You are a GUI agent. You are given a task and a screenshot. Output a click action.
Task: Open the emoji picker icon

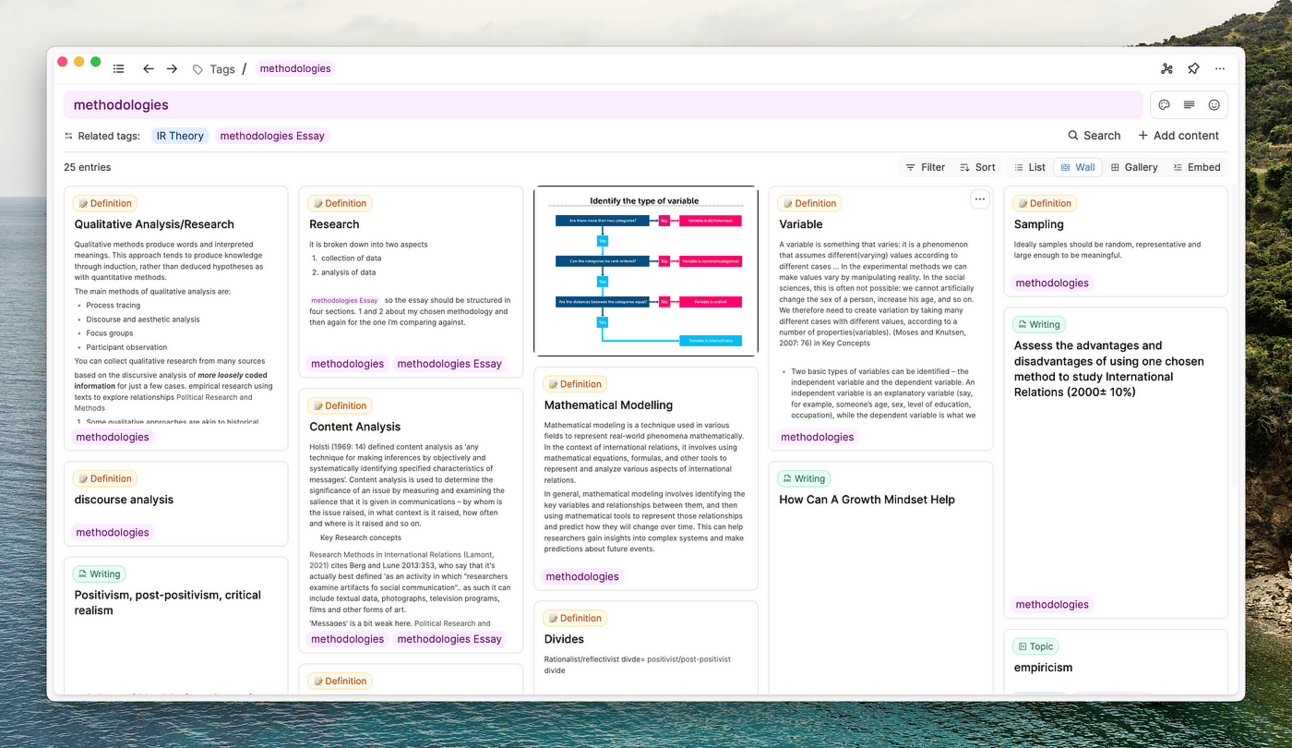tap(1214, 105)
